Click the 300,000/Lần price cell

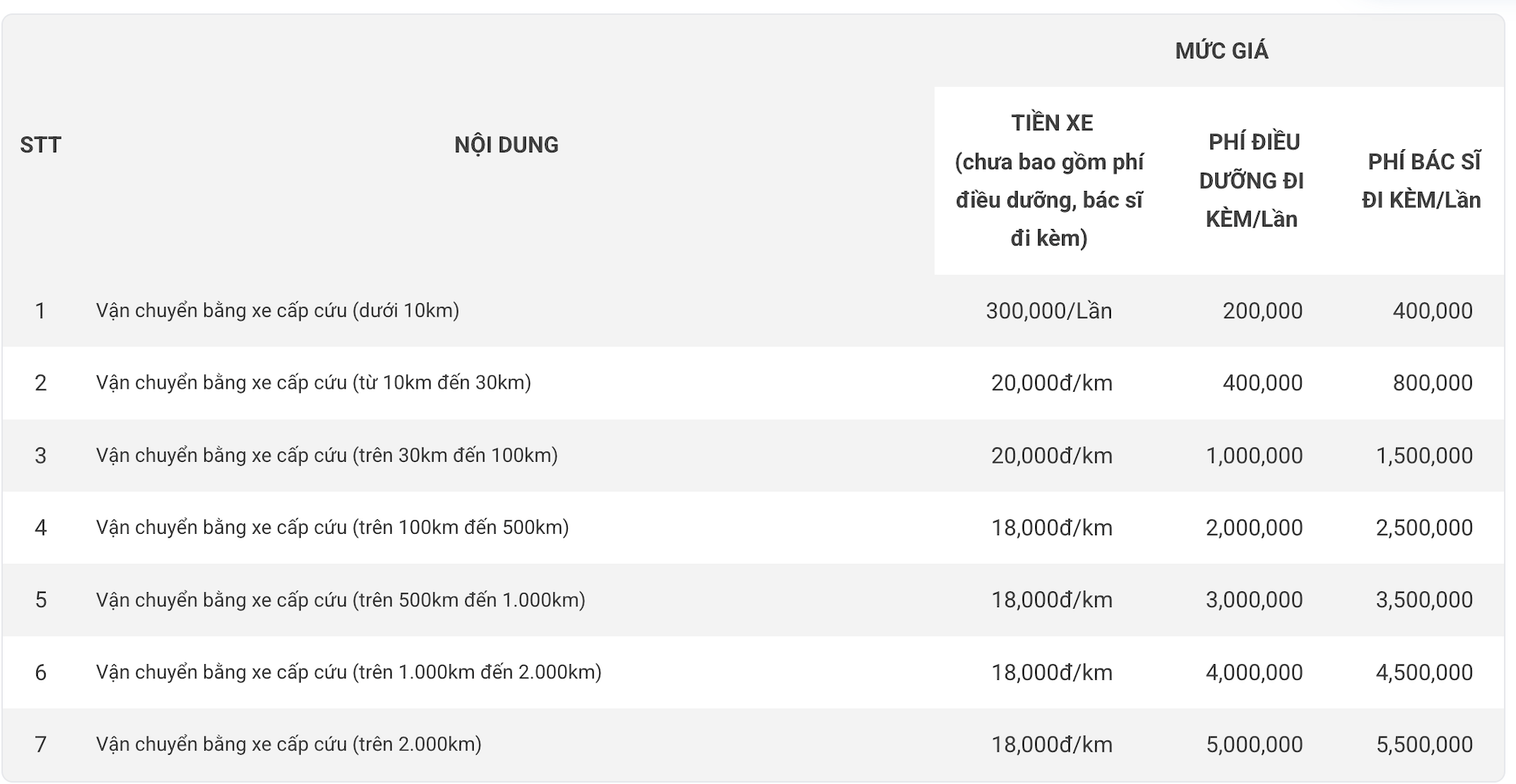click(1049, 310)
